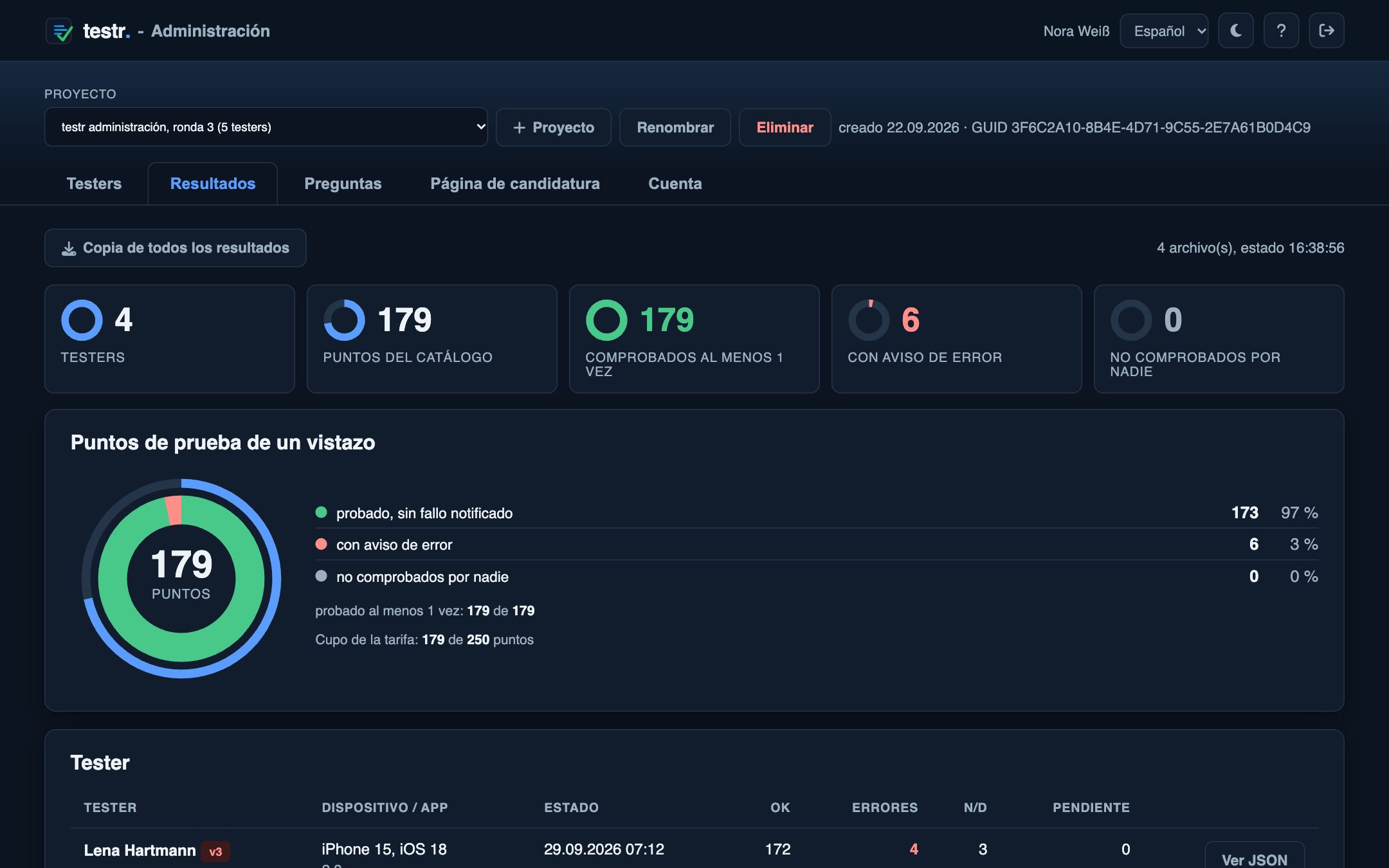Click the large 179 puntos donut chart
This screenshot has height=868, width=1389.
pyautogui.click(x=181, y=578)
